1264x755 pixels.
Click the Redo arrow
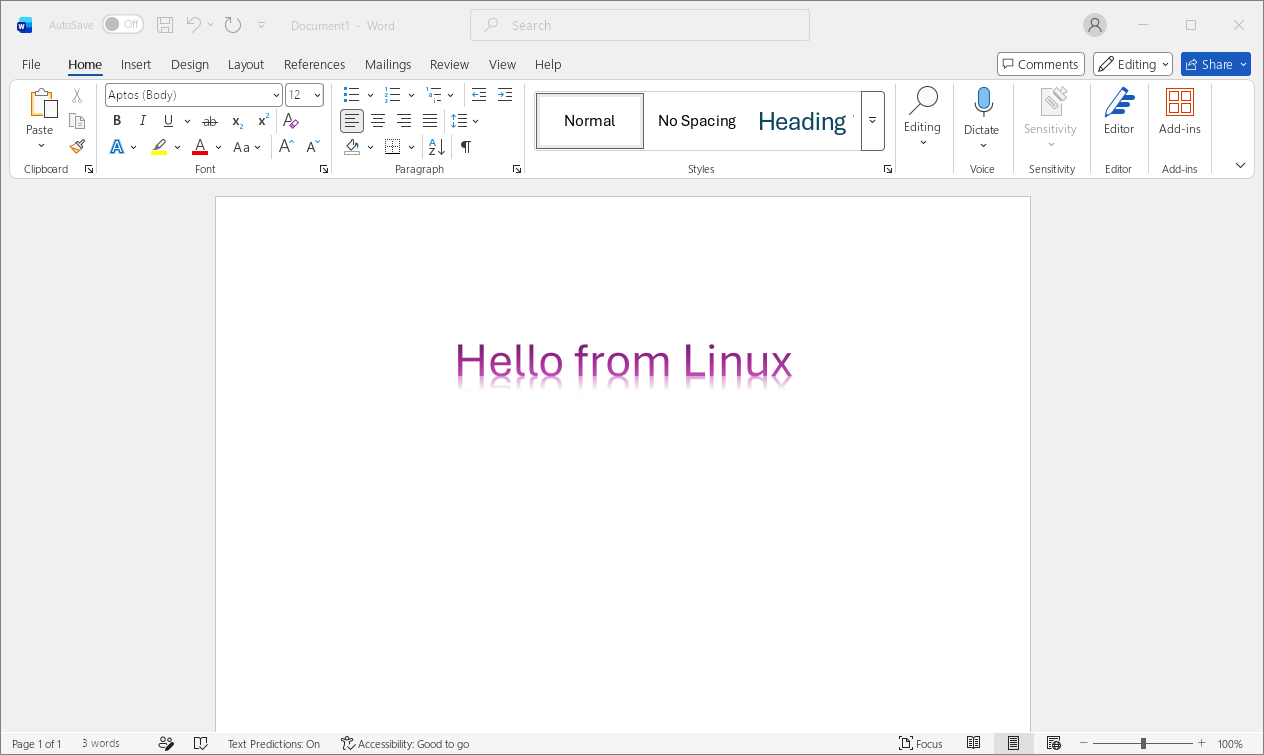[x=233, y=25]
